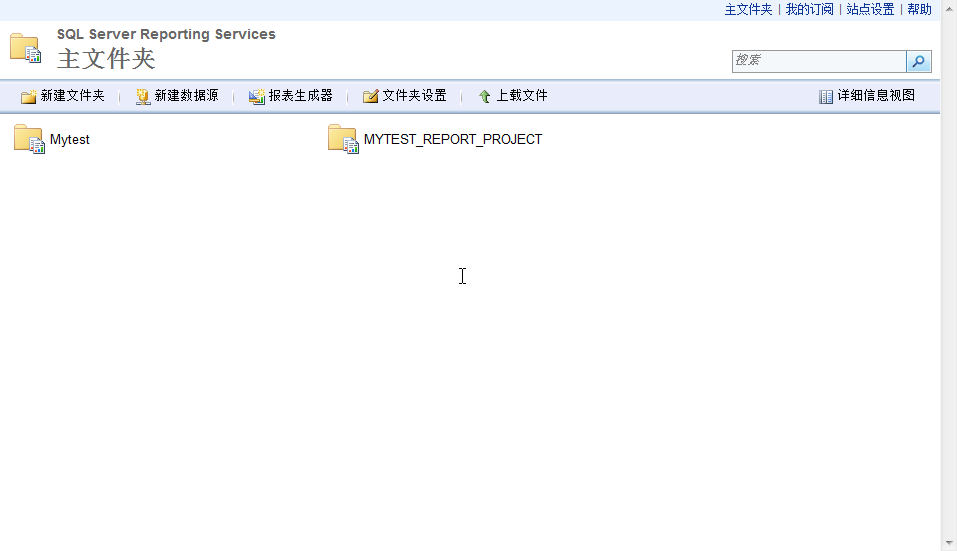
Task: Click the 报表生成器 report builder icon
Action: [257, 96]
